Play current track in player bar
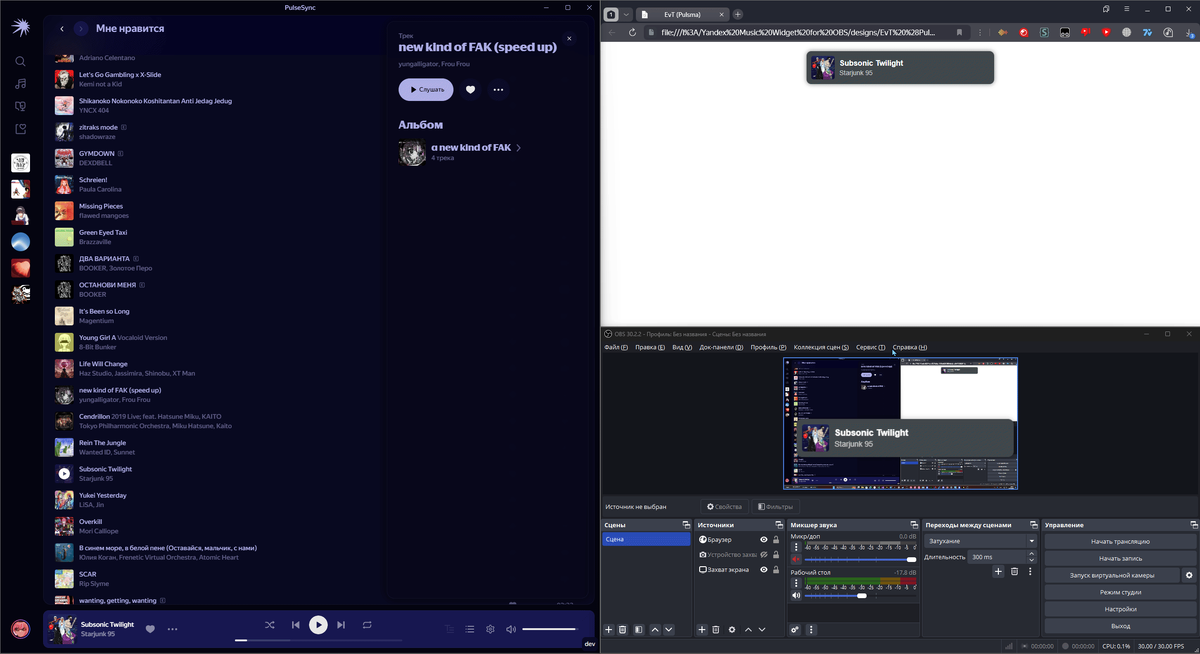1200x654 pixels. point(318,625)
